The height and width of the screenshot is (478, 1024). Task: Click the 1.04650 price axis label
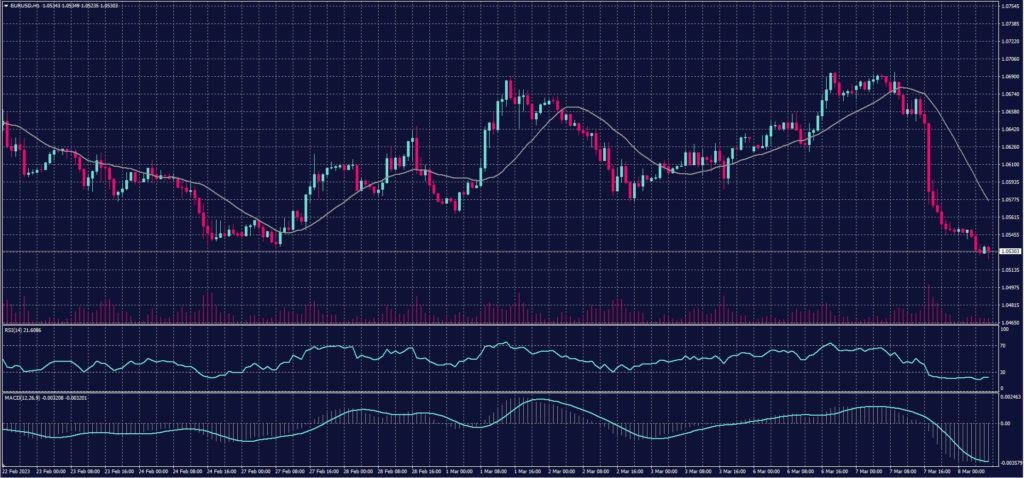tap(1008, 322)
